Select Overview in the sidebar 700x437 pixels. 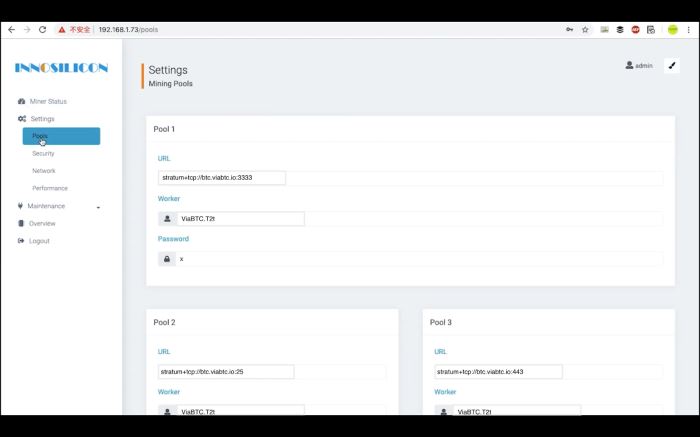click(x=42, y=223)
